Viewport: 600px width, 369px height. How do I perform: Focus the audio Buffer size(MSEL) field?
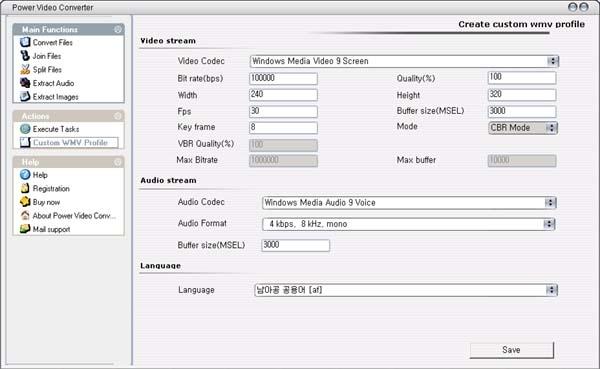pos(295,245)
